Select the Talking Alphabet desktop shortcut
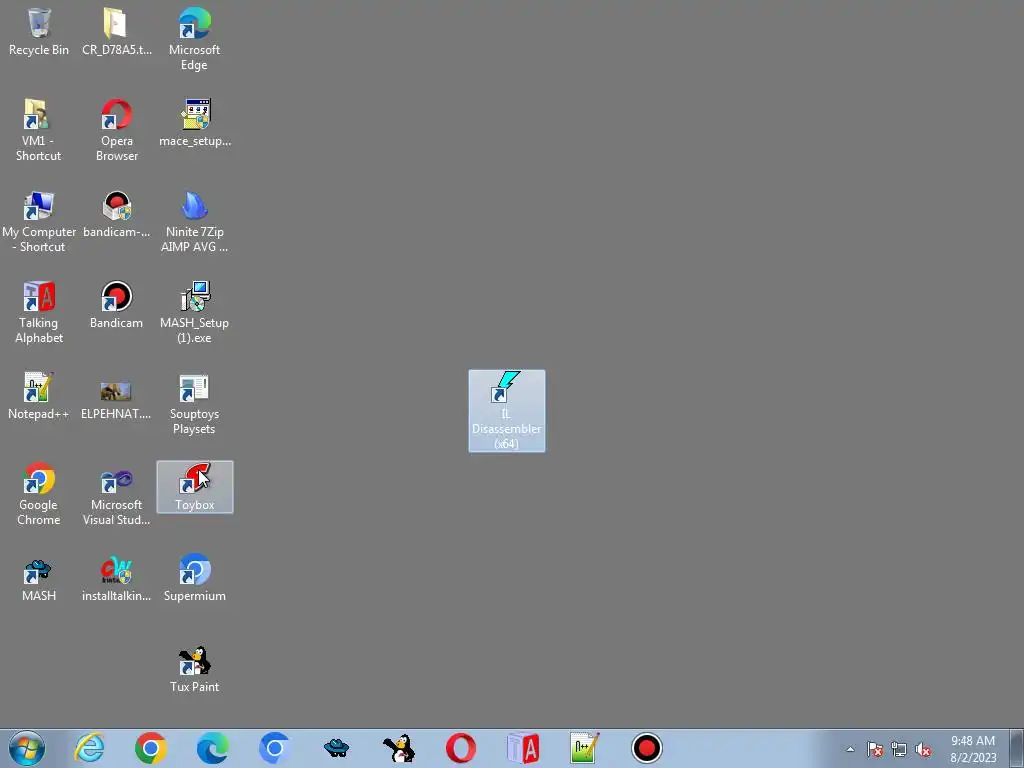 (39, 312)
